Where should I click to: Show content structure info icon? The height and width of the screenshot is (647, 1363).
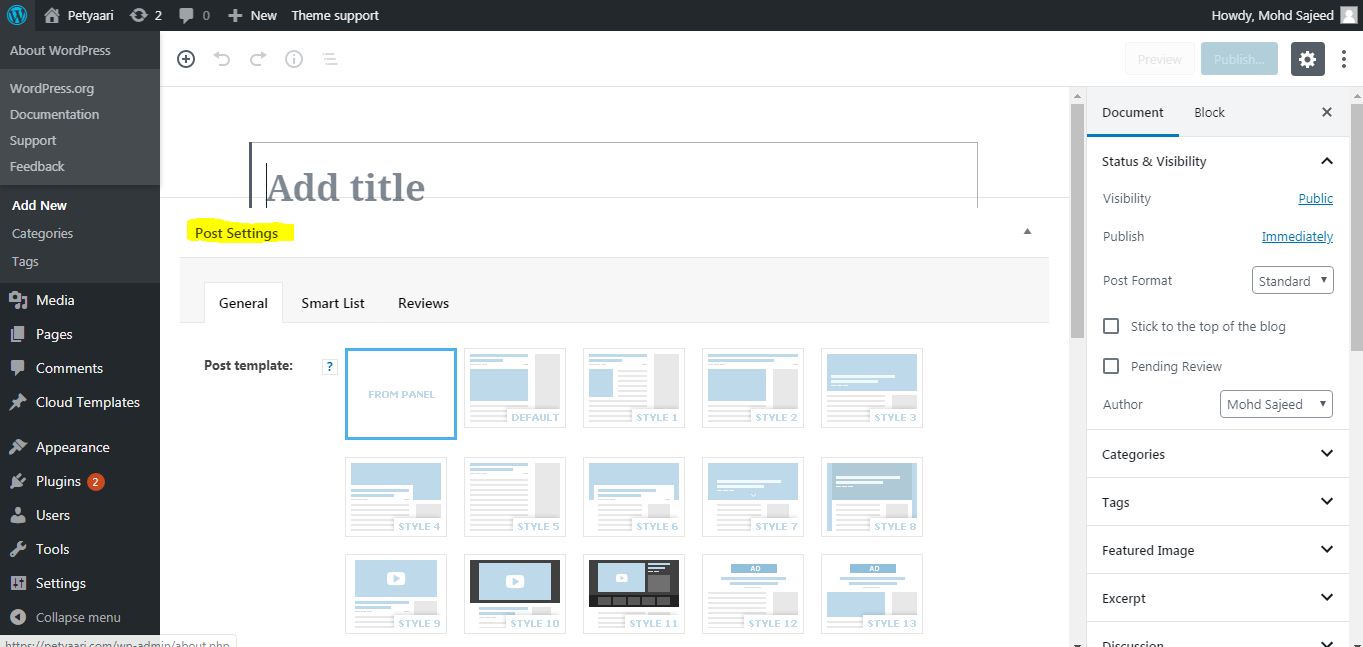(294, 59)
